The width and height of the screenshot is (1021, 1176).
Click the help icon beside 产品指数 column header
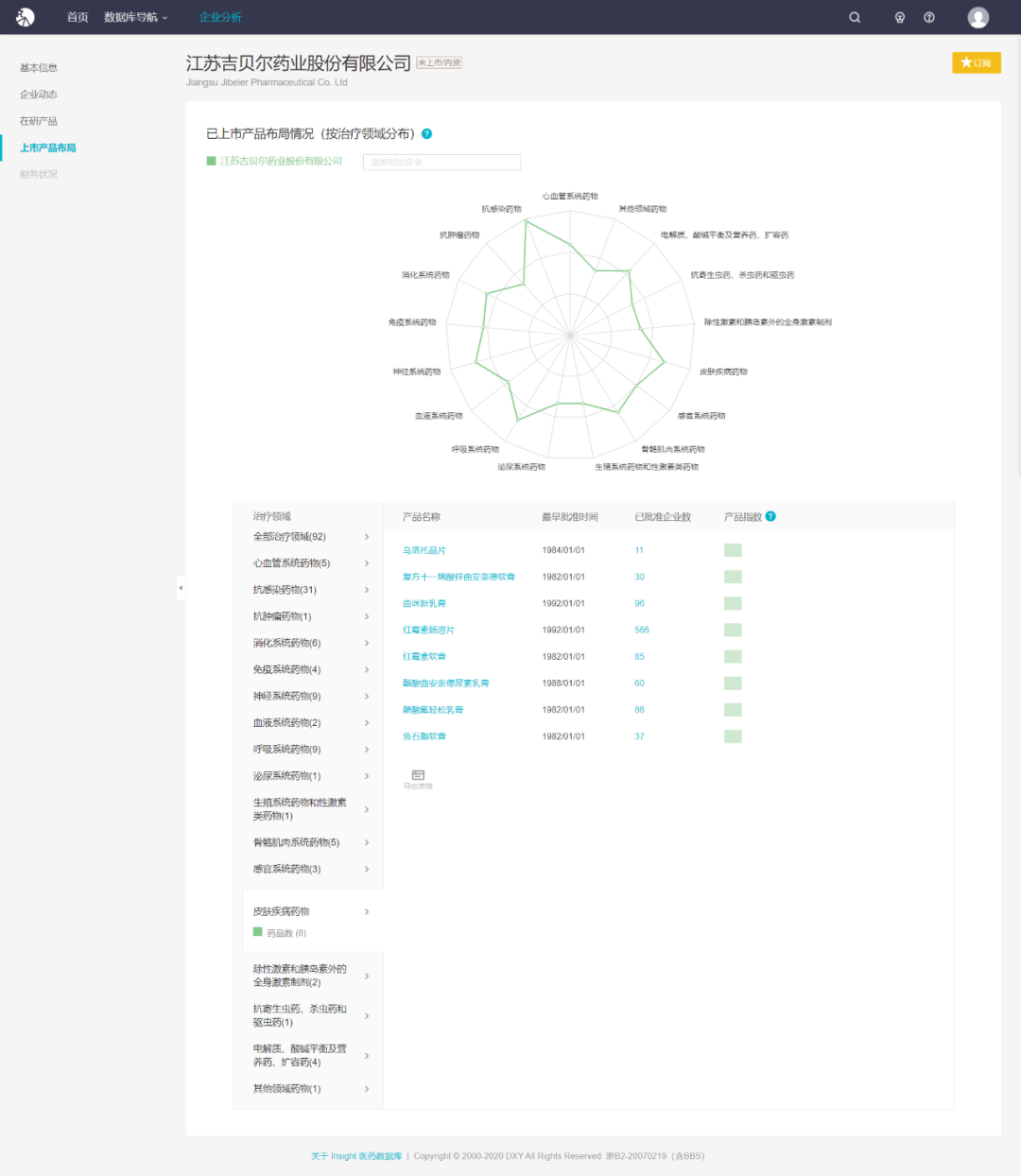(770, 516)
